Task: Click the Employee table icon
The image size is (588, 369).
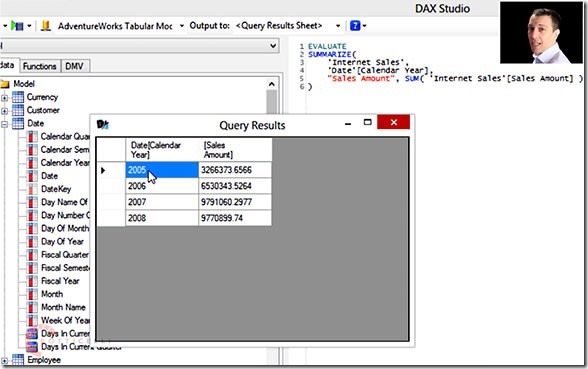Action: tap(18, 360)
